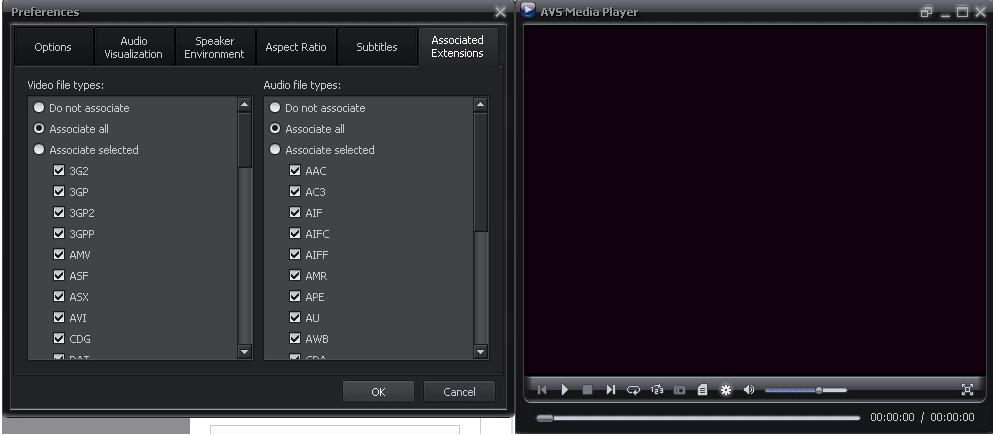Adjust the volume slider in the player
Image resolution: width=993 pixels, height=435 pixels.
(x=806, y=390)
